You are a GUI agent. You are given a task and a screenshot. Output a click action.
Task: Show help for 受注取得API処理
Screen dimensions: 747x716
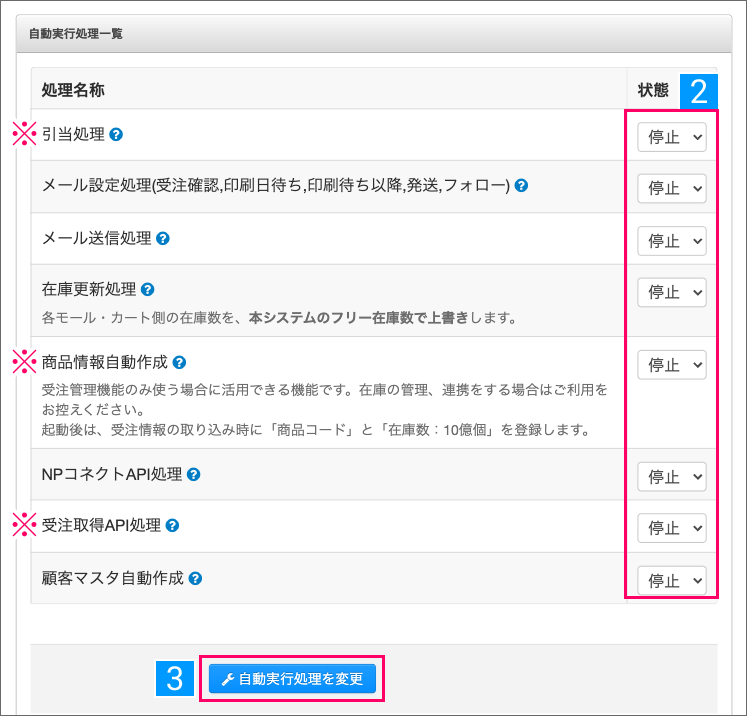tap(172, 526)
